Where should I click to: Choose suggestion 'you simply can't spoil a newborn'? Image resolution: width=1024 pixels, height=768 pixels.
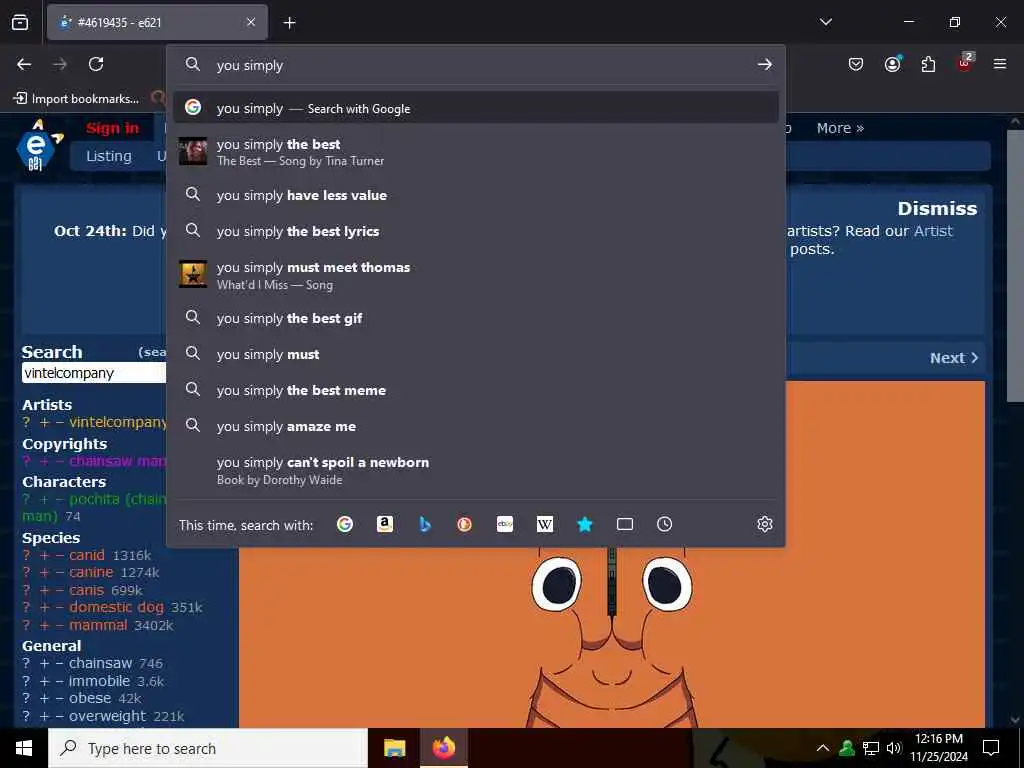tap(475, 470)
